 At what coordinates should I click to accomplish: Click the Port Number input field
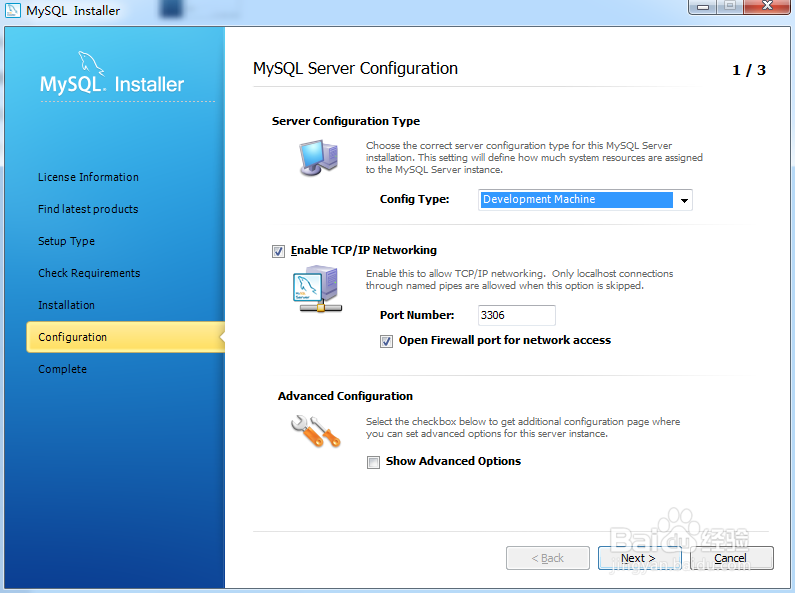click(x=517, y=315)
